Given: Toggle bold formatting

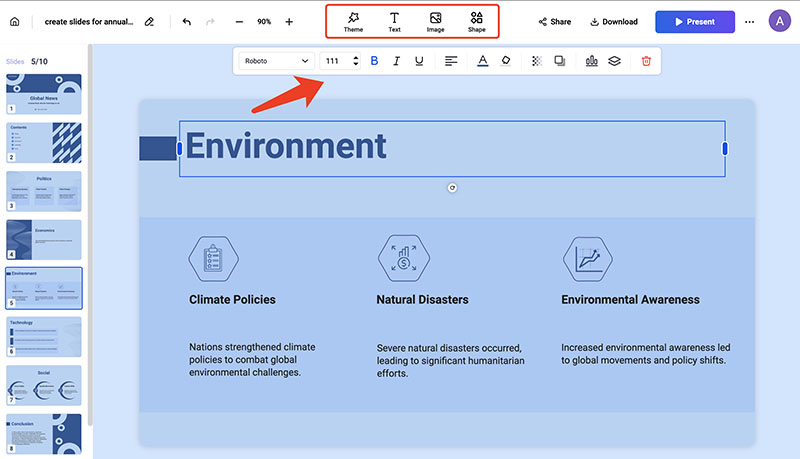Looking at the screenshot, I should pyautogui.click(x=374, y=61).
